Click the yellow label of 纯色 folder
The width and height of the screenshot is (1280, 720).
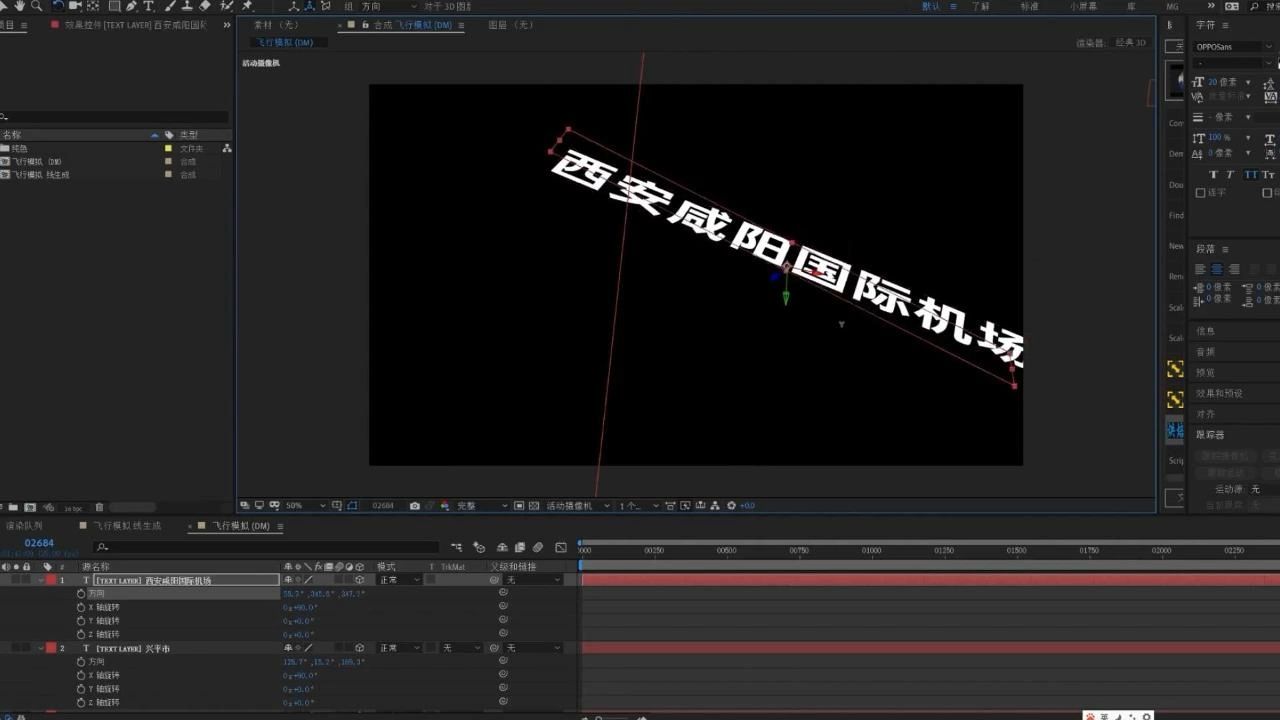click(x=169, y=148)
